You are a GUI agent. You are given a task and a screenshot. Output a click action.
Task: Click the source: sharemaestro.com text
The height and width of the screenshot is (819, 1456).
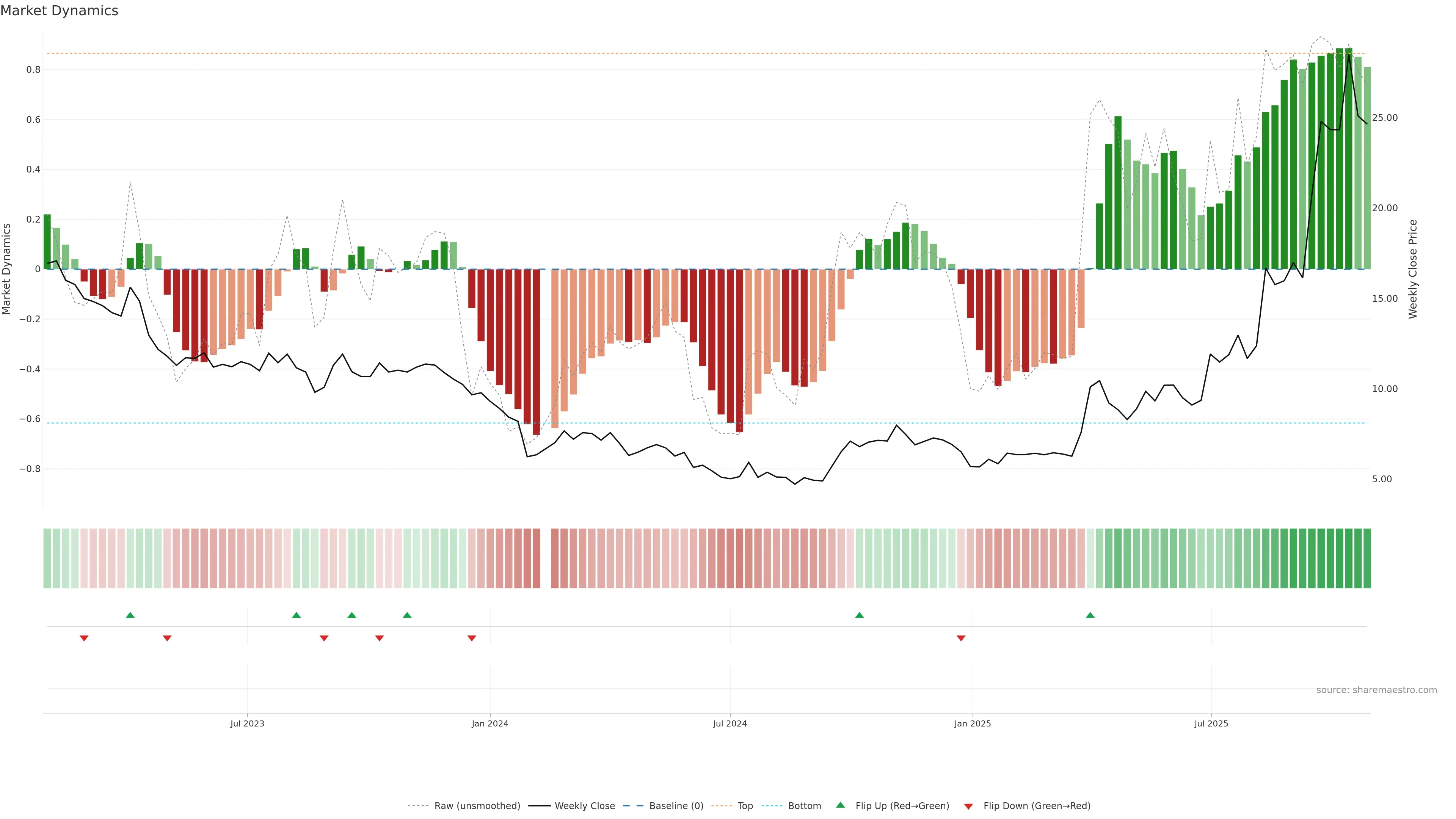coord(1376,690)
